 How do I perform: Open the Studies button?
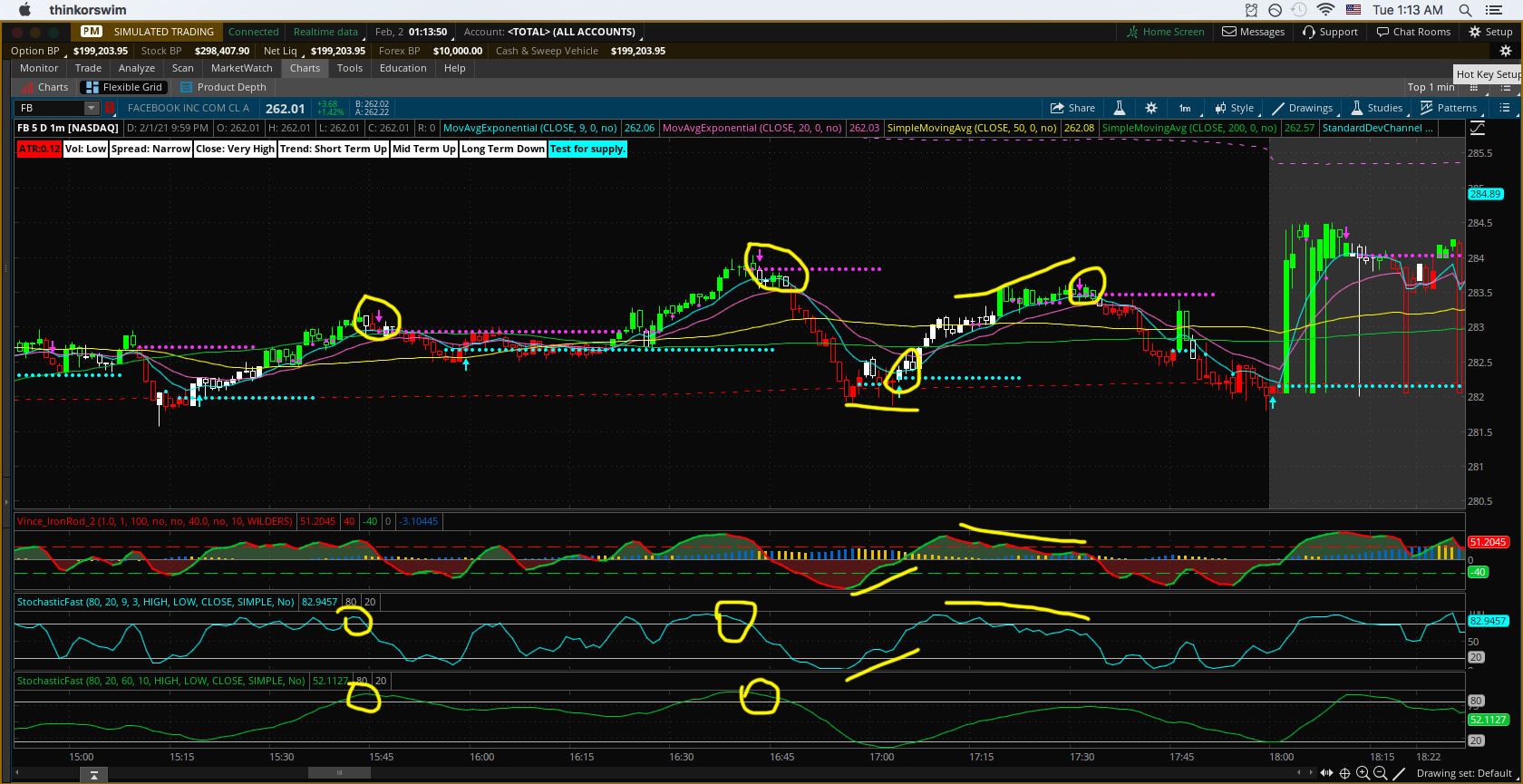1376,108
